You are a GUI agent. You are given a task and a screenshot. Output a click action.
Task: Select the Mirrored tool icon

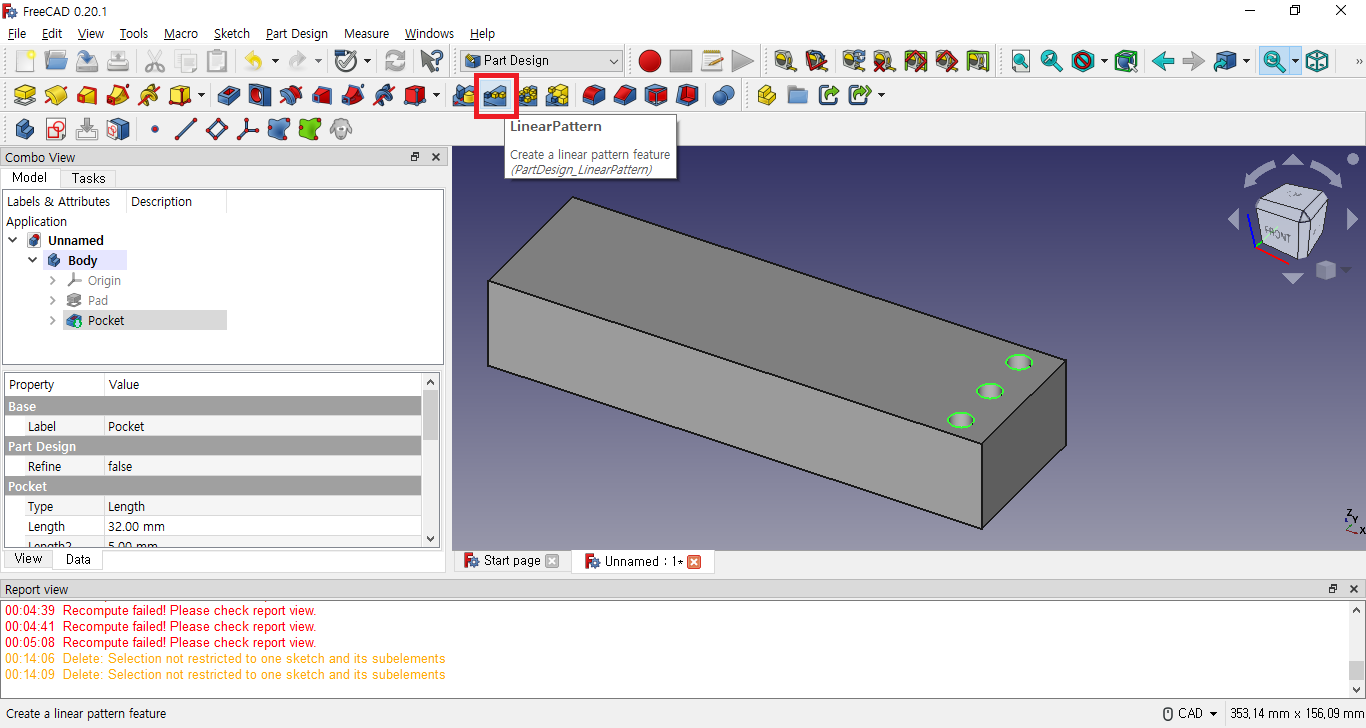465,96
